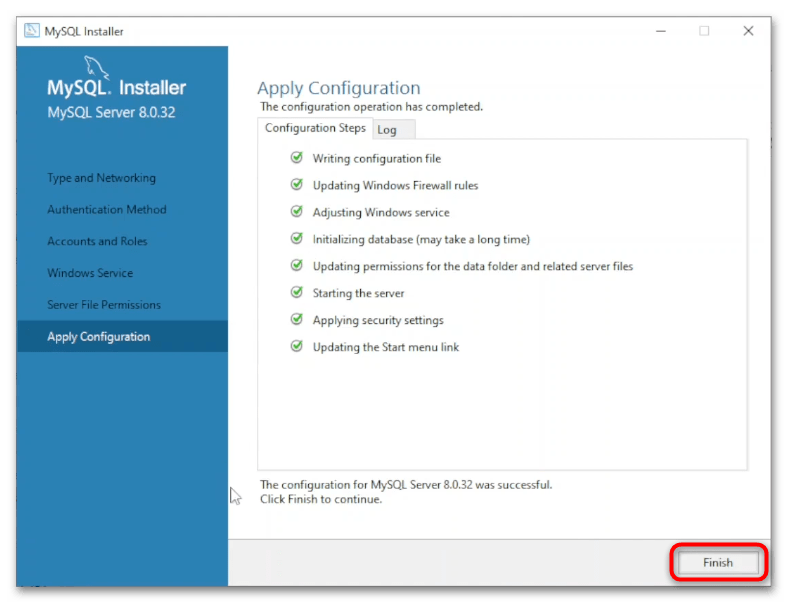The image size is (788, 603).
Task: Click check icon for Applying security settings
Action: point(297,319)
